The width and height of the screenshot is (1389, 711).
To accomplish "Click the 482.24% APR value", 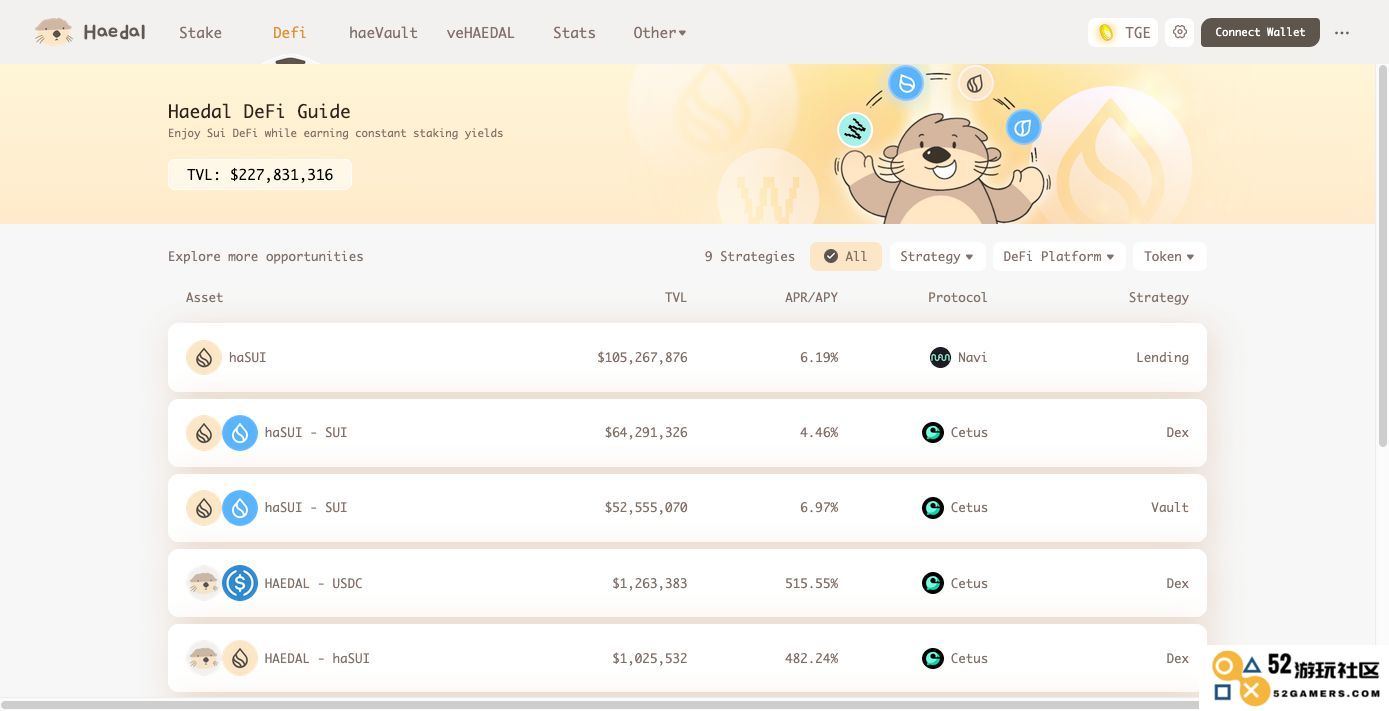I will pos(811,658).
